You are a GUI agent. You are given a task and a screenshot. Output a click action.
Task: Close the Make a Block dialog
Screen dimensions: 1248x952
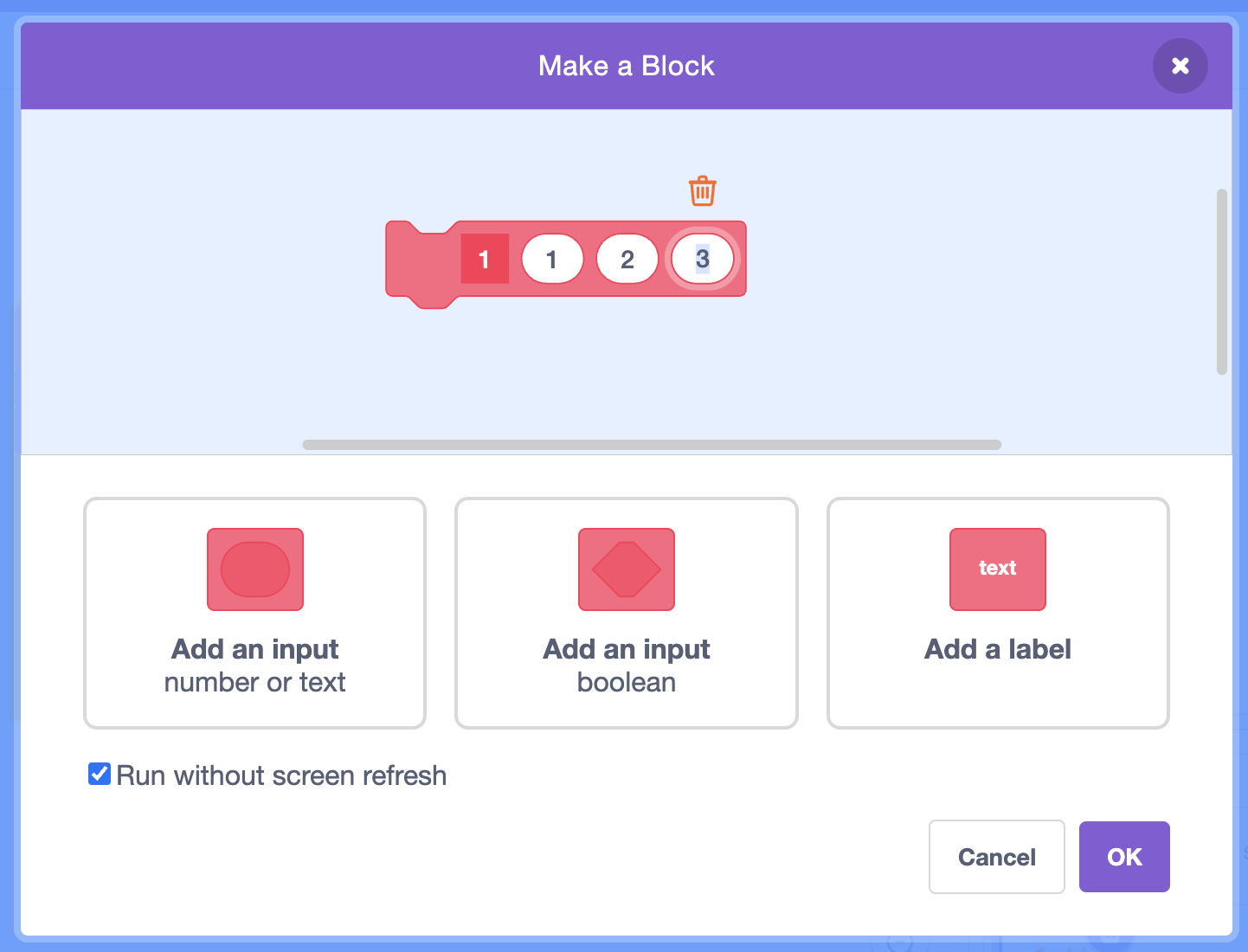click(x=1180, y=66)
